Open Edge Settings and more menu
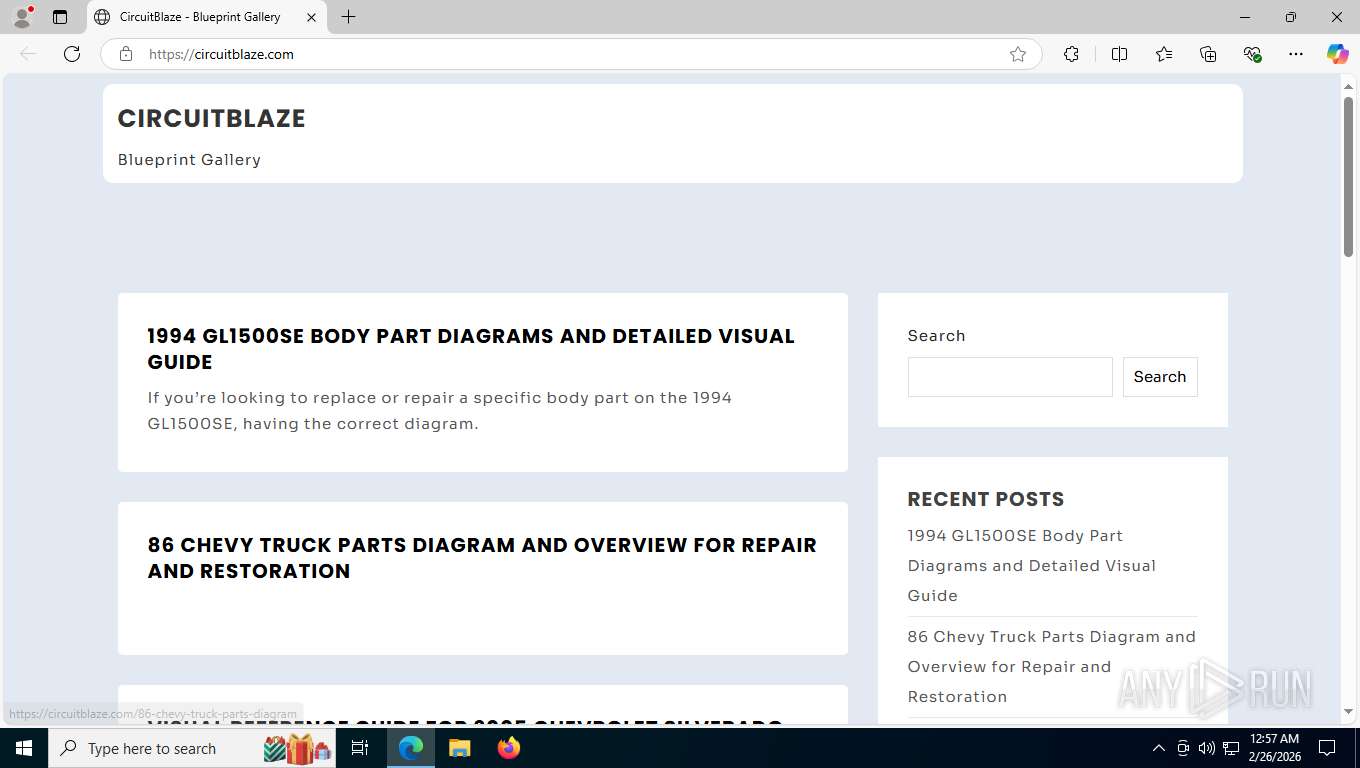 coord(1296,54)
